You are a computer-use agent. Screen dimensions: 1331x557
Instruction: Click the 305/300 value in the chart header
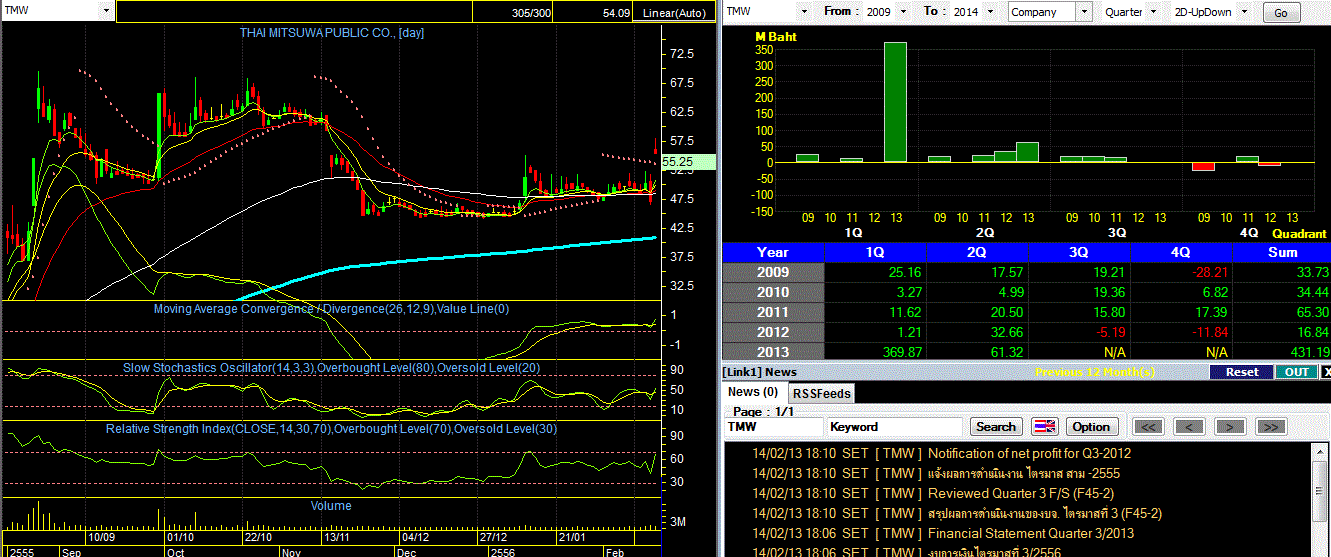point(530,13)
